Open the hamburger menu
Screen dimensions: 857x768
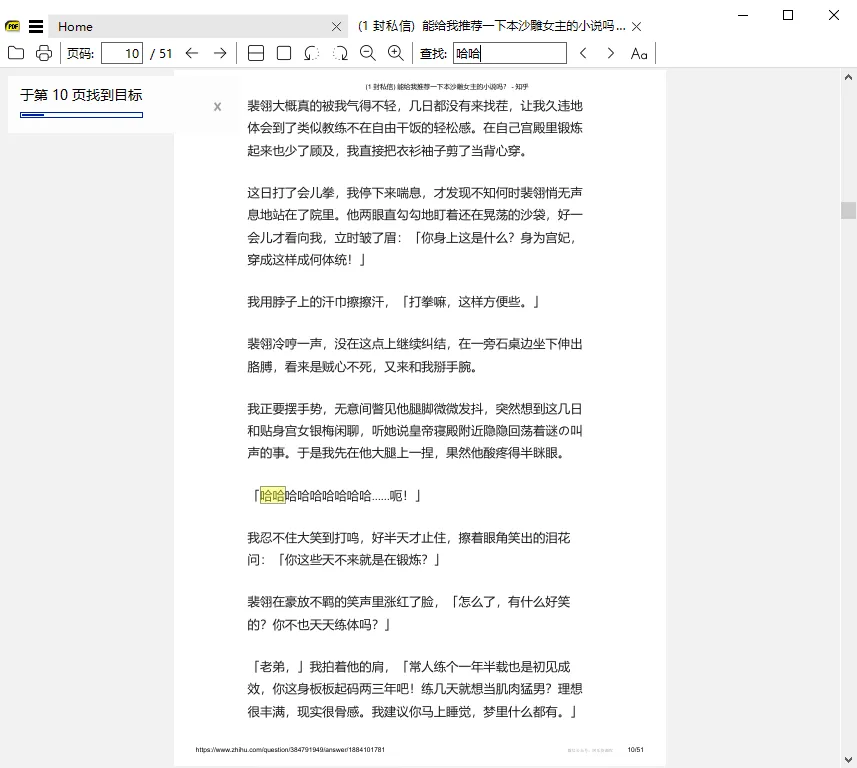coord(36,25)
